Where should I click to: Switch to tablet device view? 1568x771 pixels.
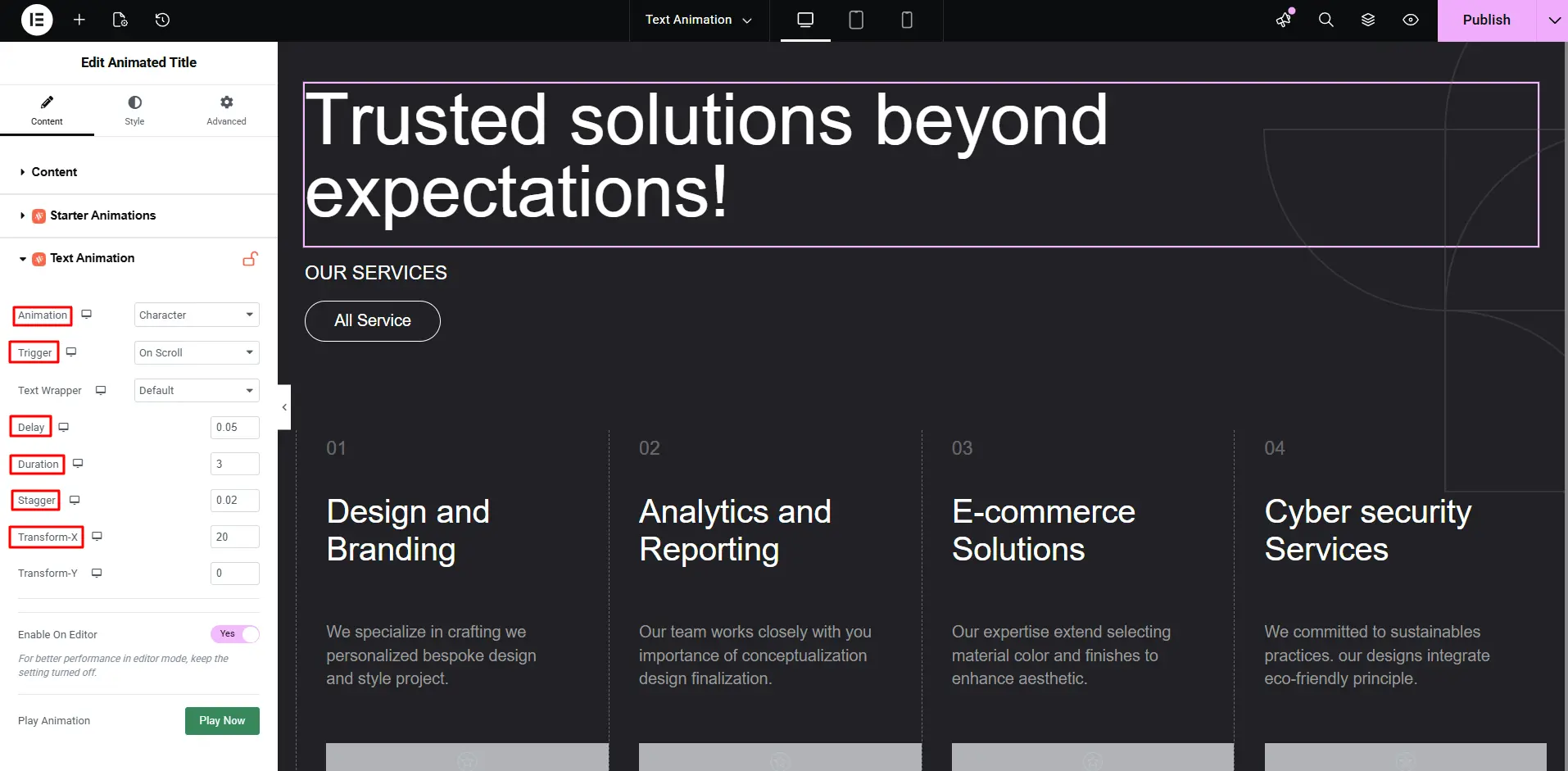pos(856,20)
